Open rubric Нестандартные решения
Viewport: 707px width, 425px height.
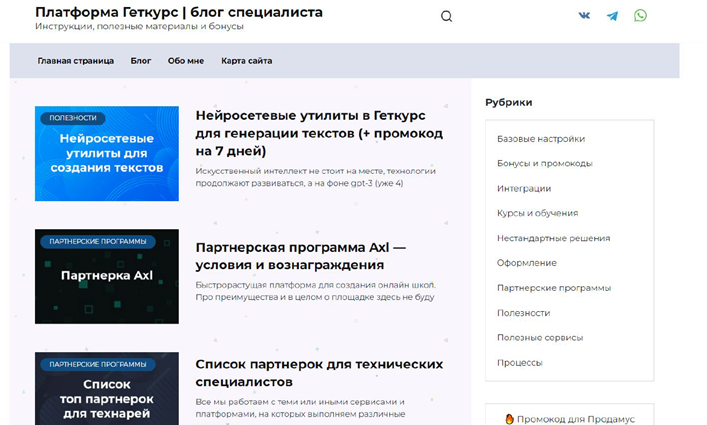coord(554,238)
